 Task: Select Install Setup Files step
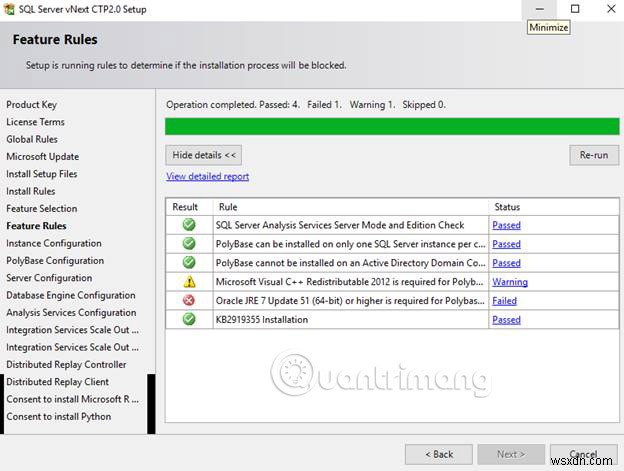(x=42, y=174)
